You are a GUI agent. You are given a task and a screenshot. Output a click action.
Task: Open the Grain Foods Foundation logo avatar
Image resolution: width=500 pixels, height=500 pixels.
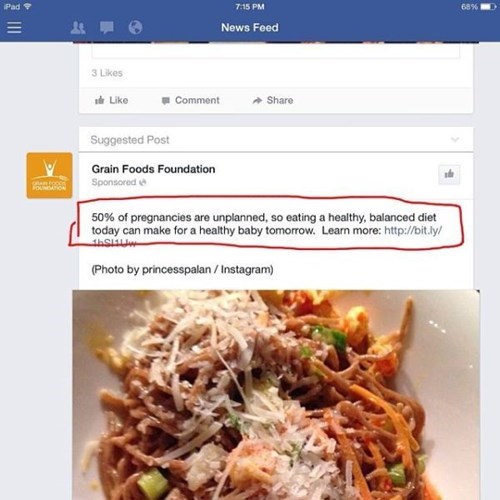pos(49,175)
